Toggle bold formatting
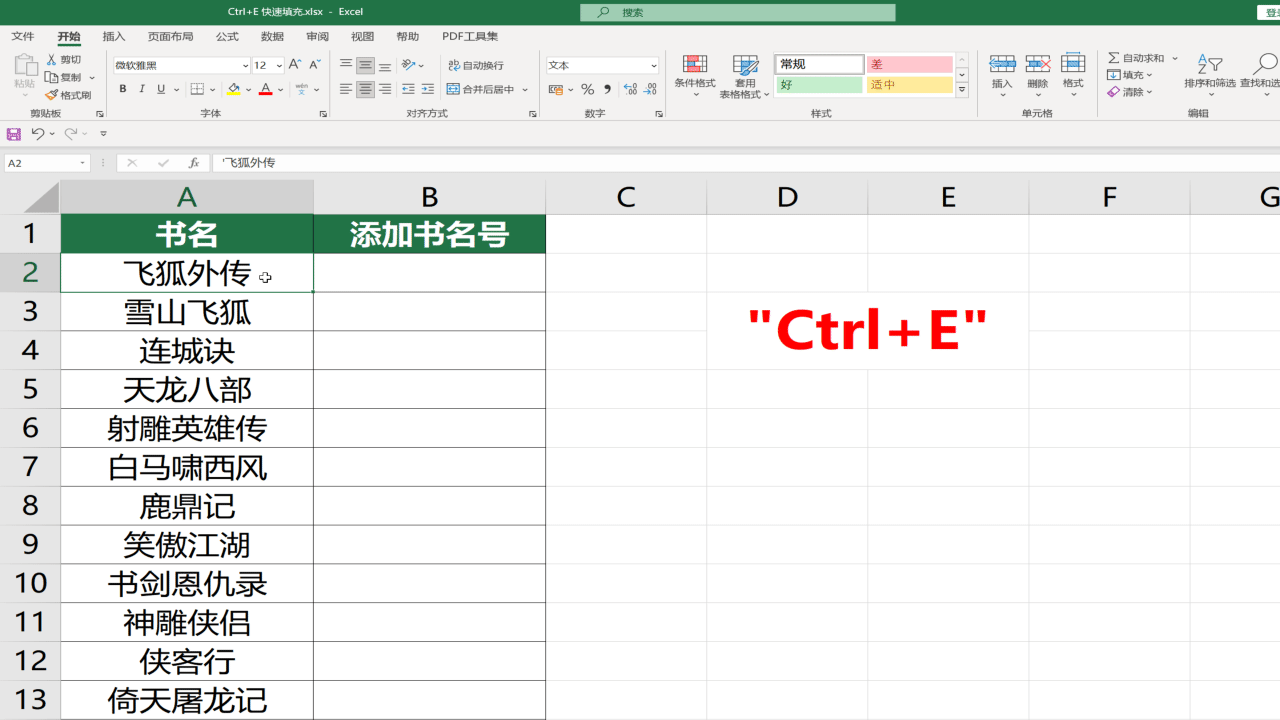Viewport: 1280px width, 720px height. pos(123,89)
